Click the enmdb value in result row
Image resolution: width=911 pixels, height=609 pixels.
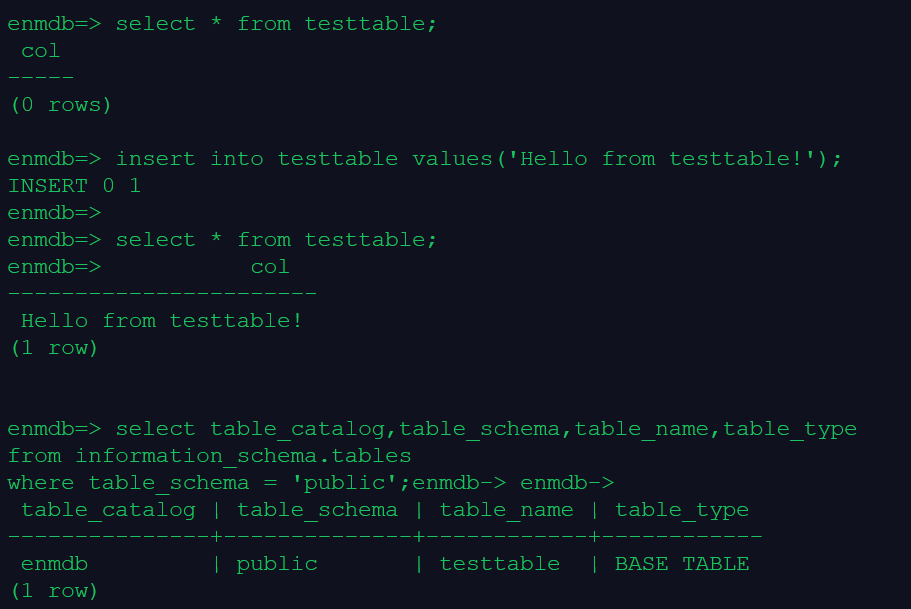coord(54,564)
